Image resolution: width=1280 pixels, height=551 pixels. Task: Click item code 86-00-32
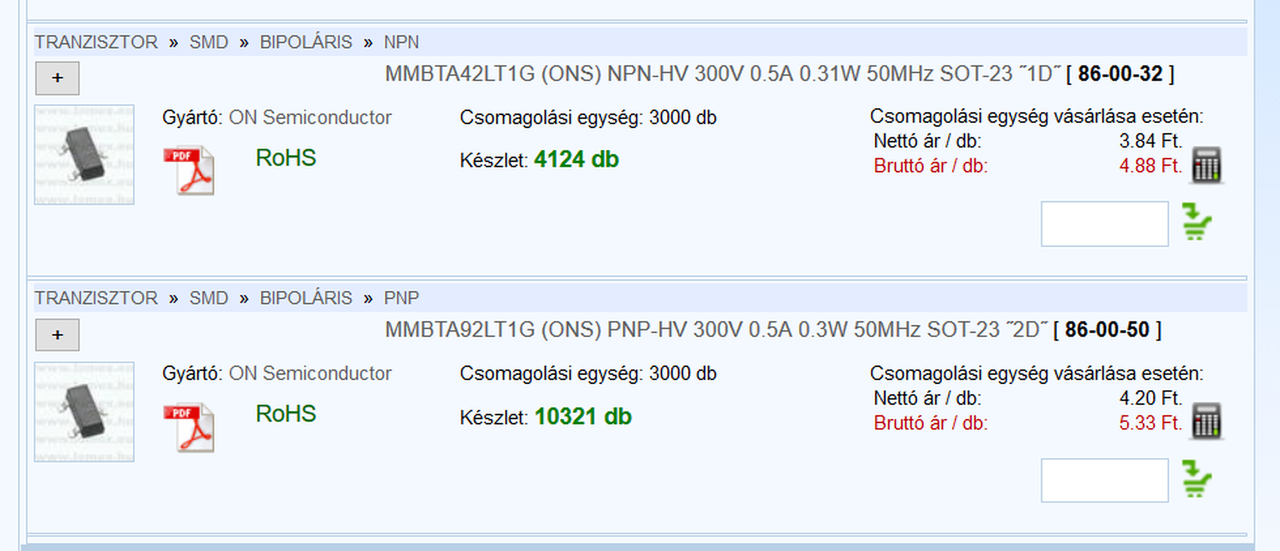pos(1120,74)
